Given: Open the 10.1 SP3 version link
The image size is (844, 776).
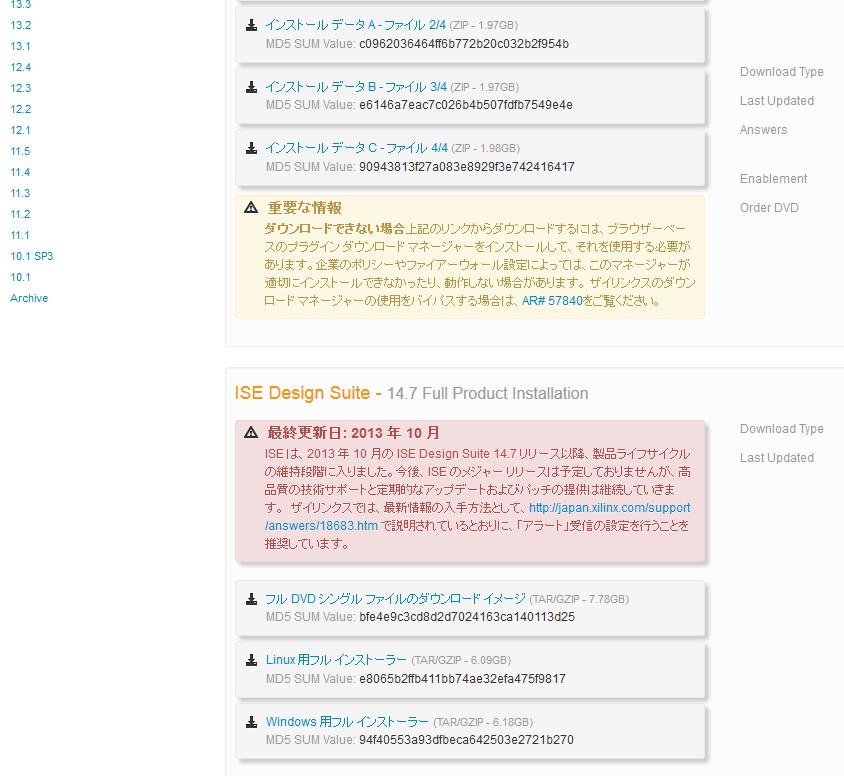Looking at the screenshot, I should 32,256.
